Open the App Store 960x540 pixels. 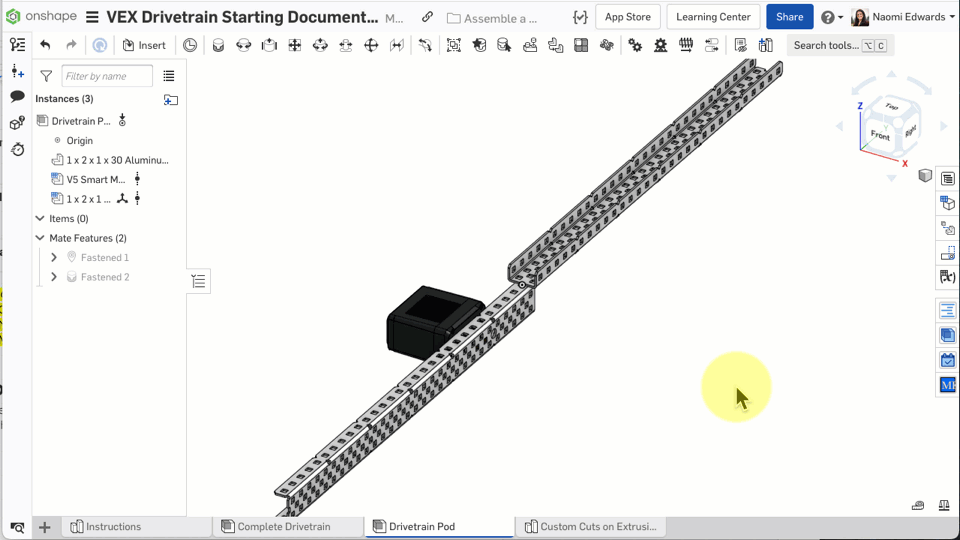pos(628,17)
